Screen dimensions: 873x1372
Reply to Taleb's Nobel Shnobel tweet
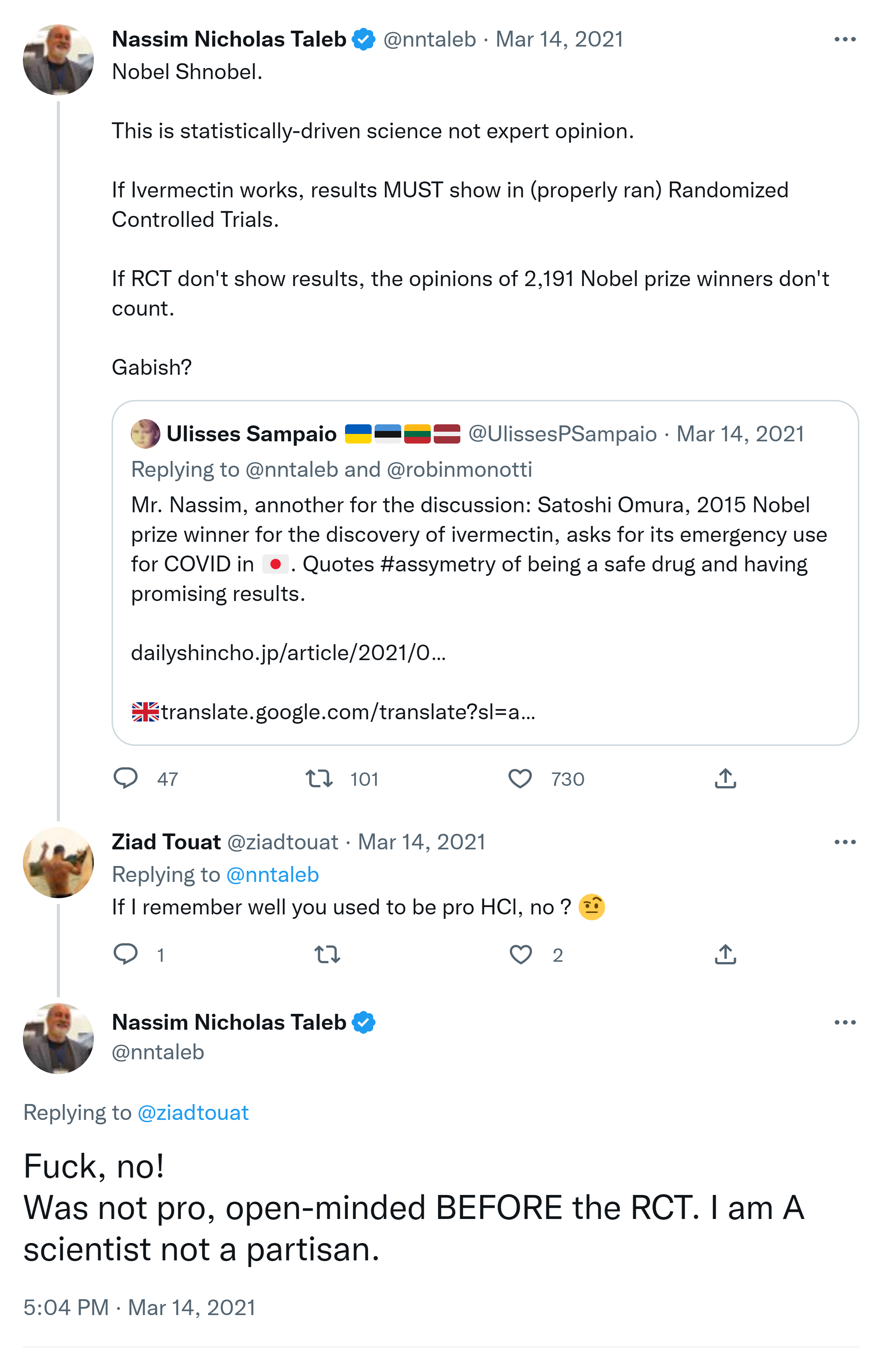pyautogui.click(x=126, y=778)
